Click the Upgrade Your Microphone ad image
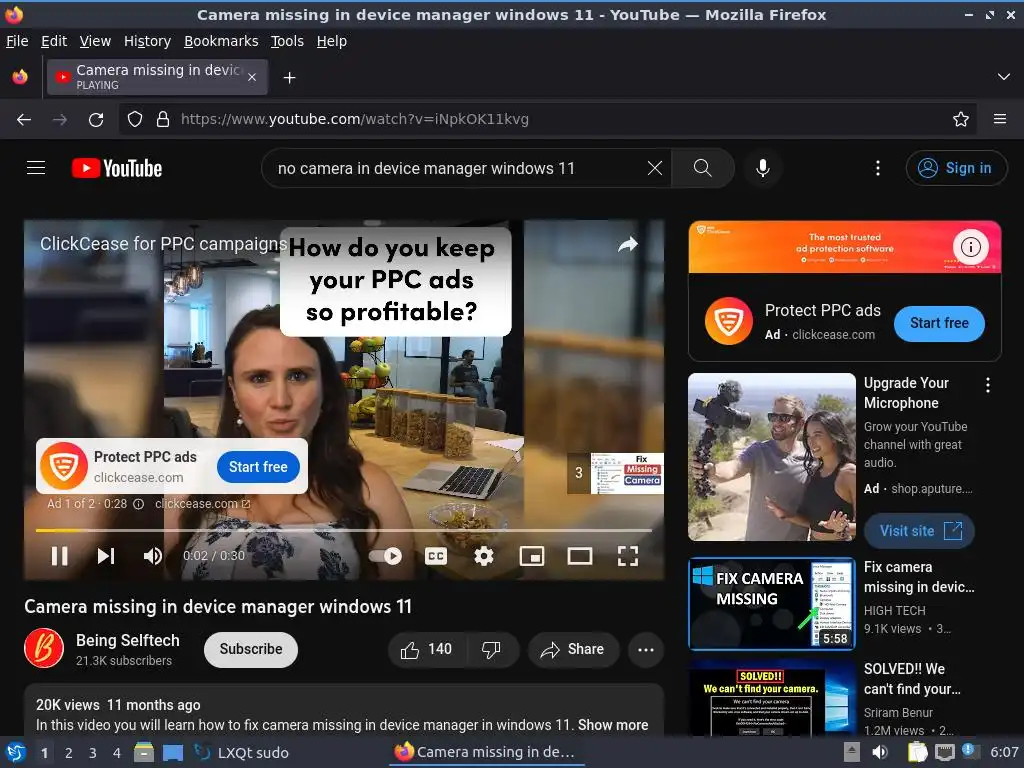 click(772, 457)
